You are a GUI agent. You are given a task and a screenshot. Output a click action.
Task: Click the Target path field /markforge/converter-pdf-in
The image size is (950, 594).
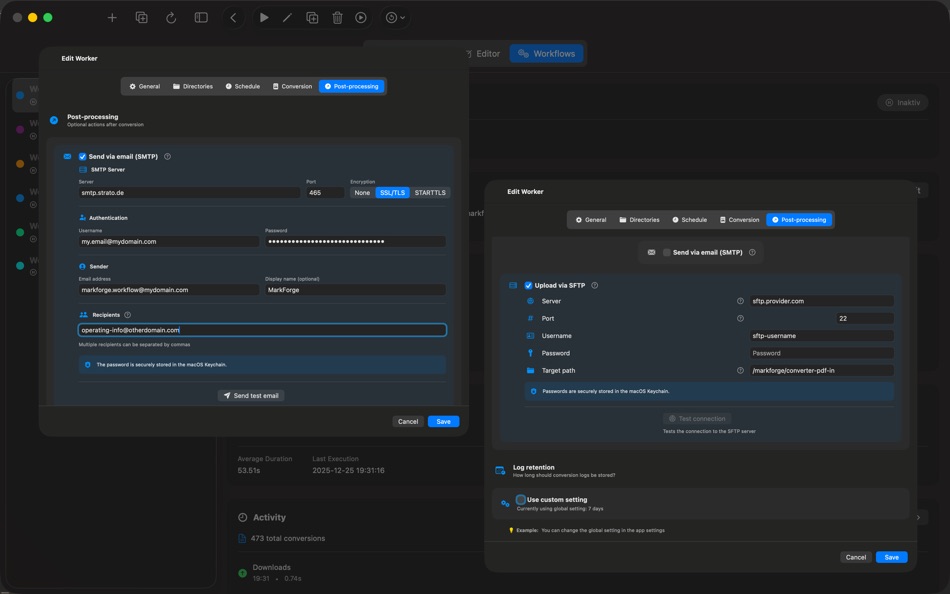[822, 370]
